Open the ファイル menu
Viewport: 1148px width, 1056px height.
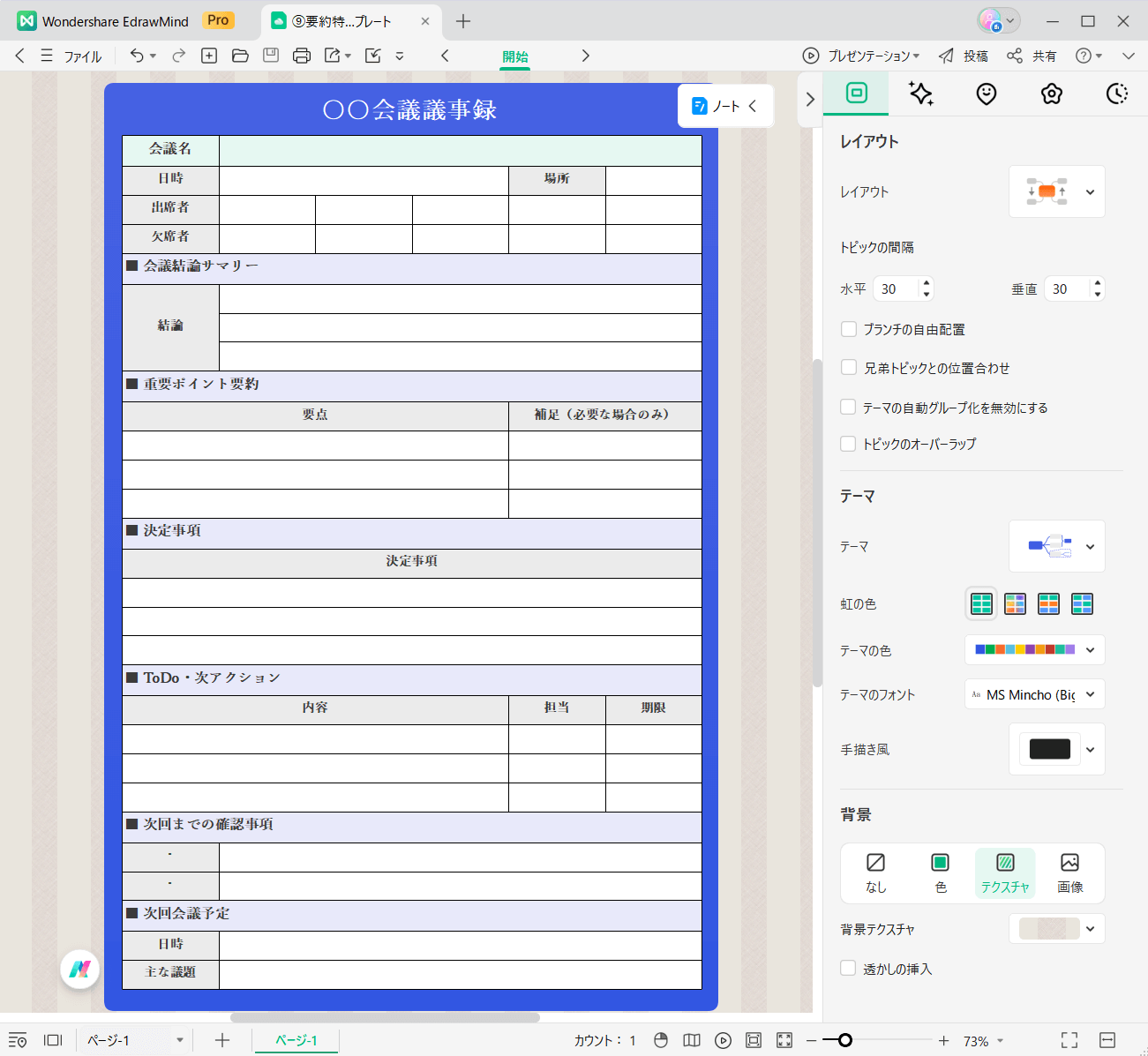coord(81,56)
